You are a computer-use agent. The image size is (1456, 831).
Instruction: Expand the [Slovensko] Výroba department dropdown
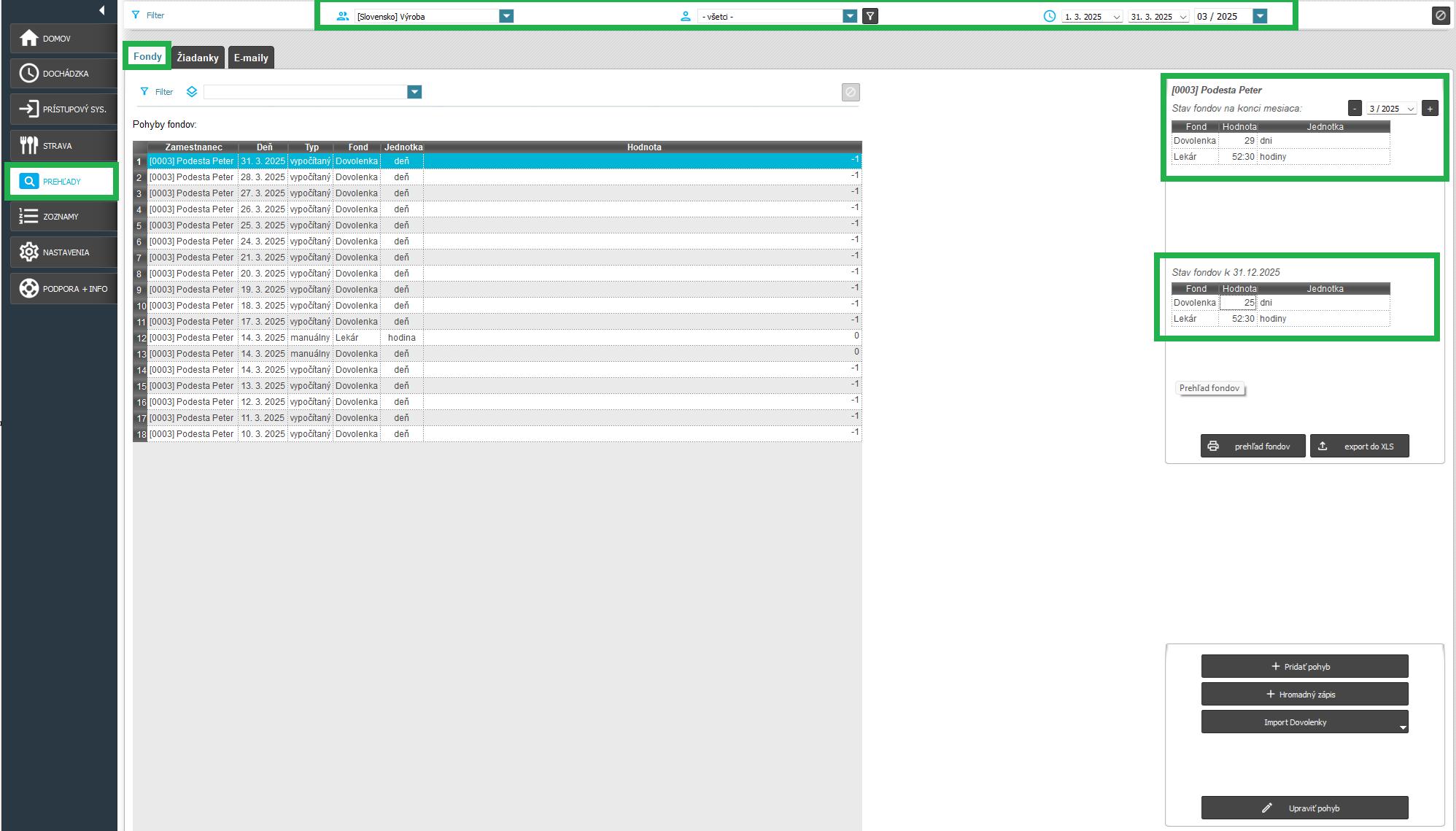[506, 16]
